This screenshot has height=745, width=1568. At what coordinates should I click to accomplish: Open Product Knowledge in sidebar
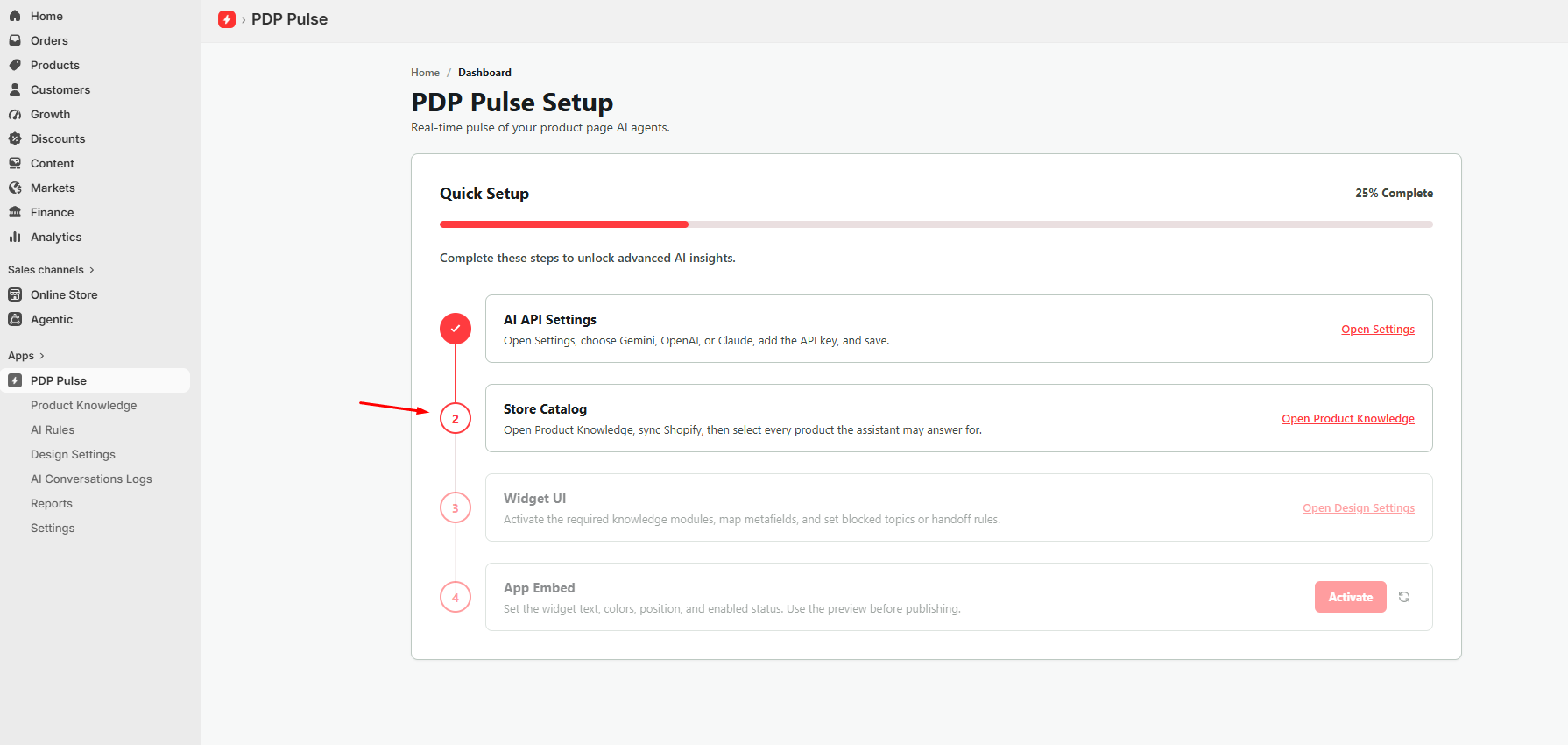click(x=84, y=405)
